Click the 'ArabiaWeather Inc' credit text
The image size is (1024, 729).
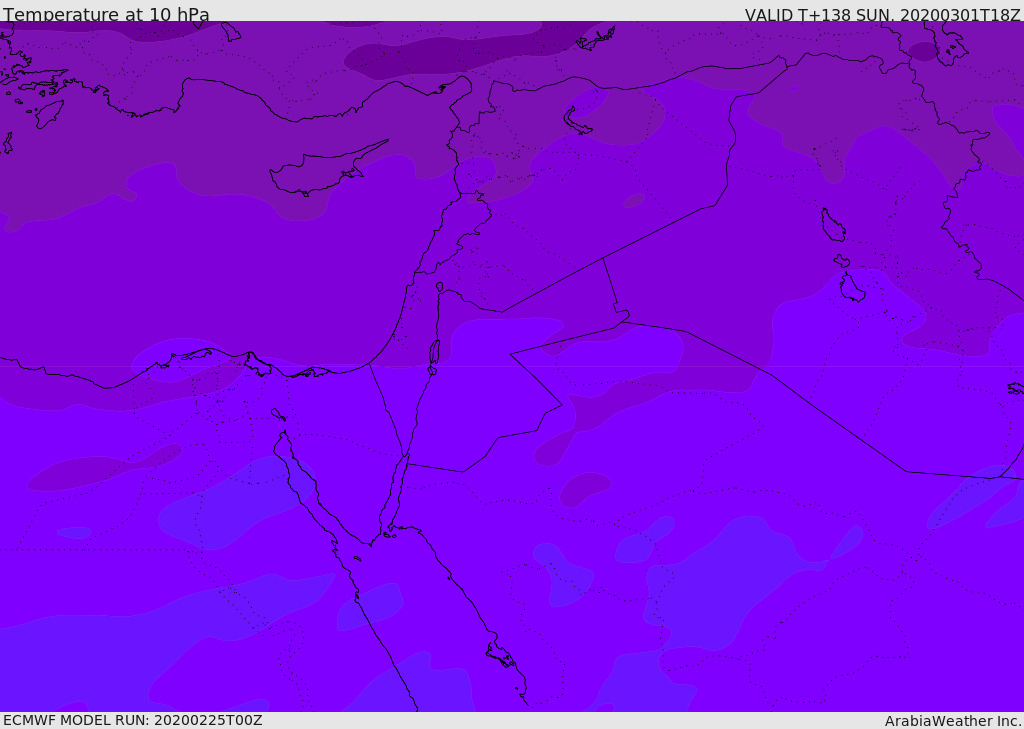point(953,721)
